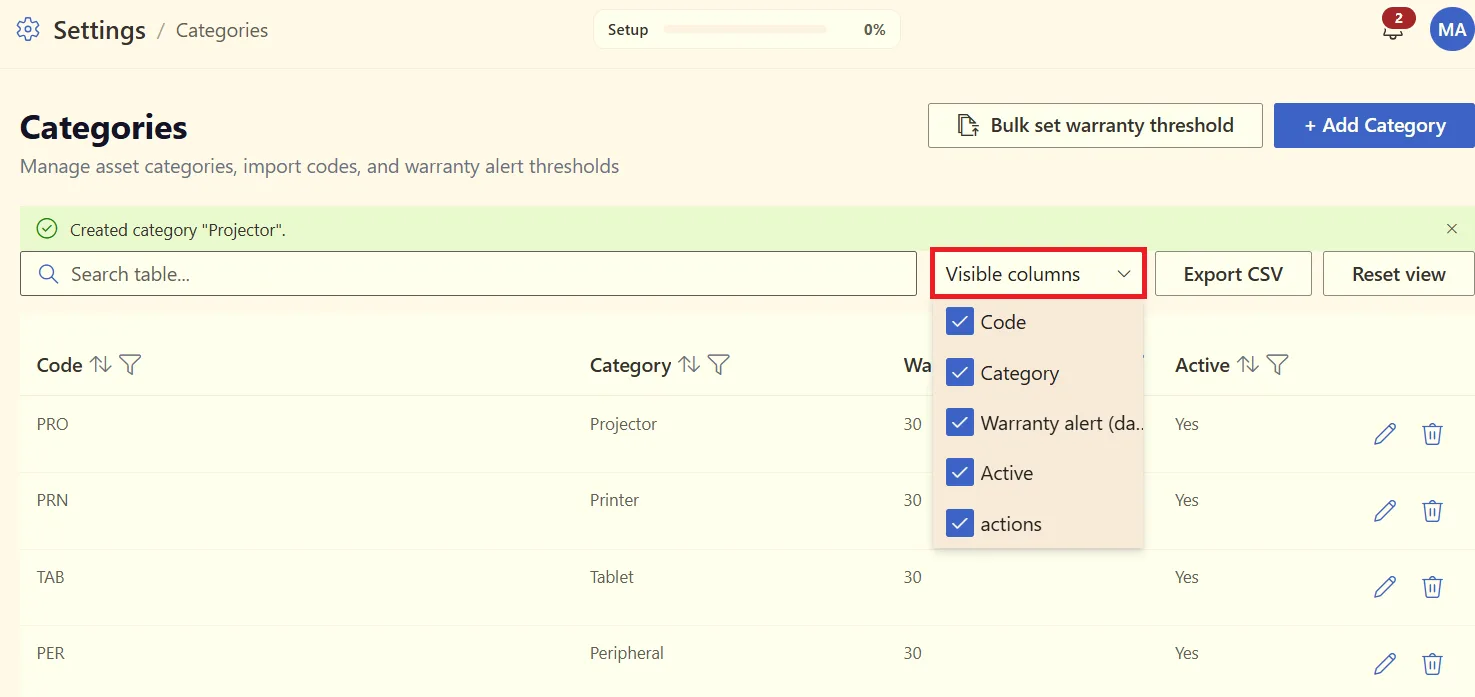Edit the Projector category row
1475x697 pixels.
tap(1385, 434)
